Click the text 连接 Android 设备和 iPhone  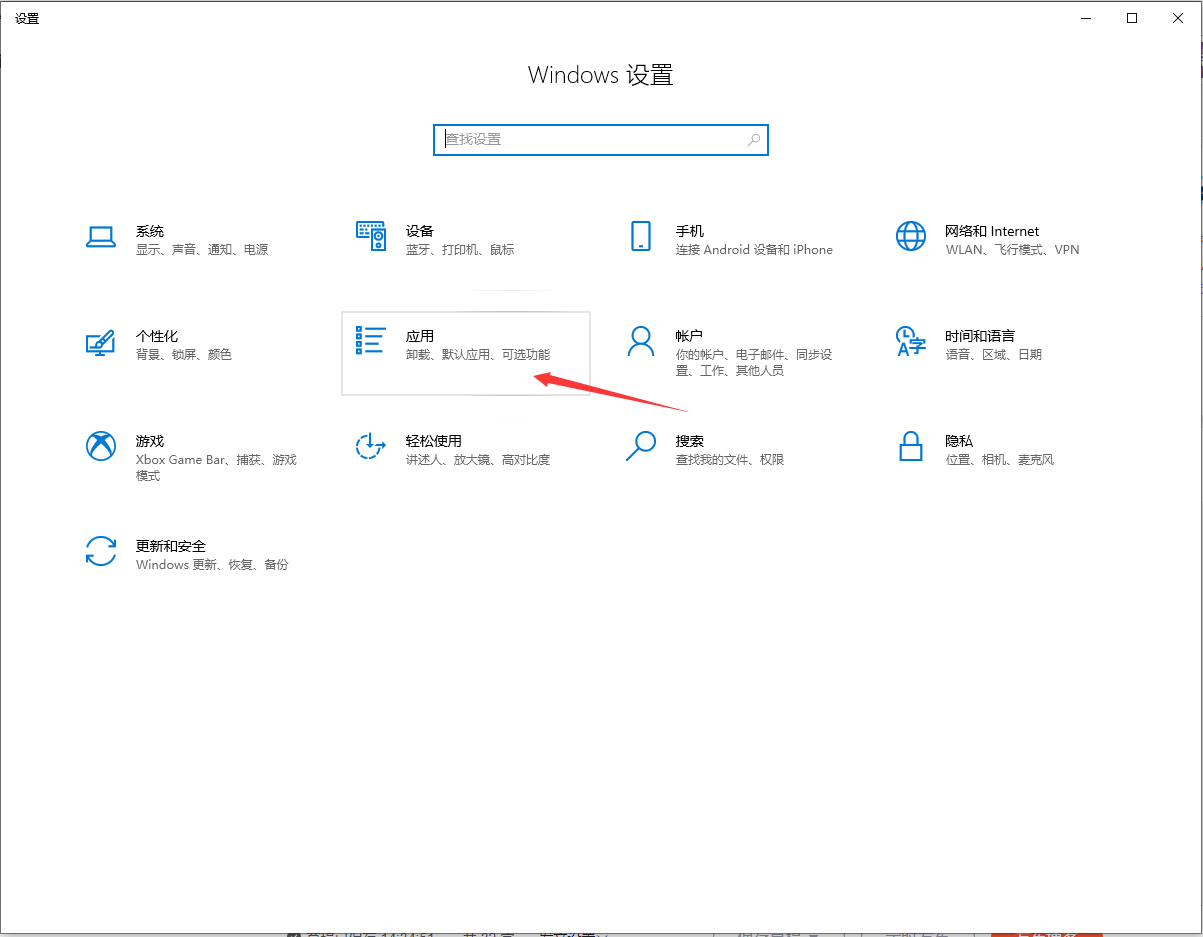point(754,250)
